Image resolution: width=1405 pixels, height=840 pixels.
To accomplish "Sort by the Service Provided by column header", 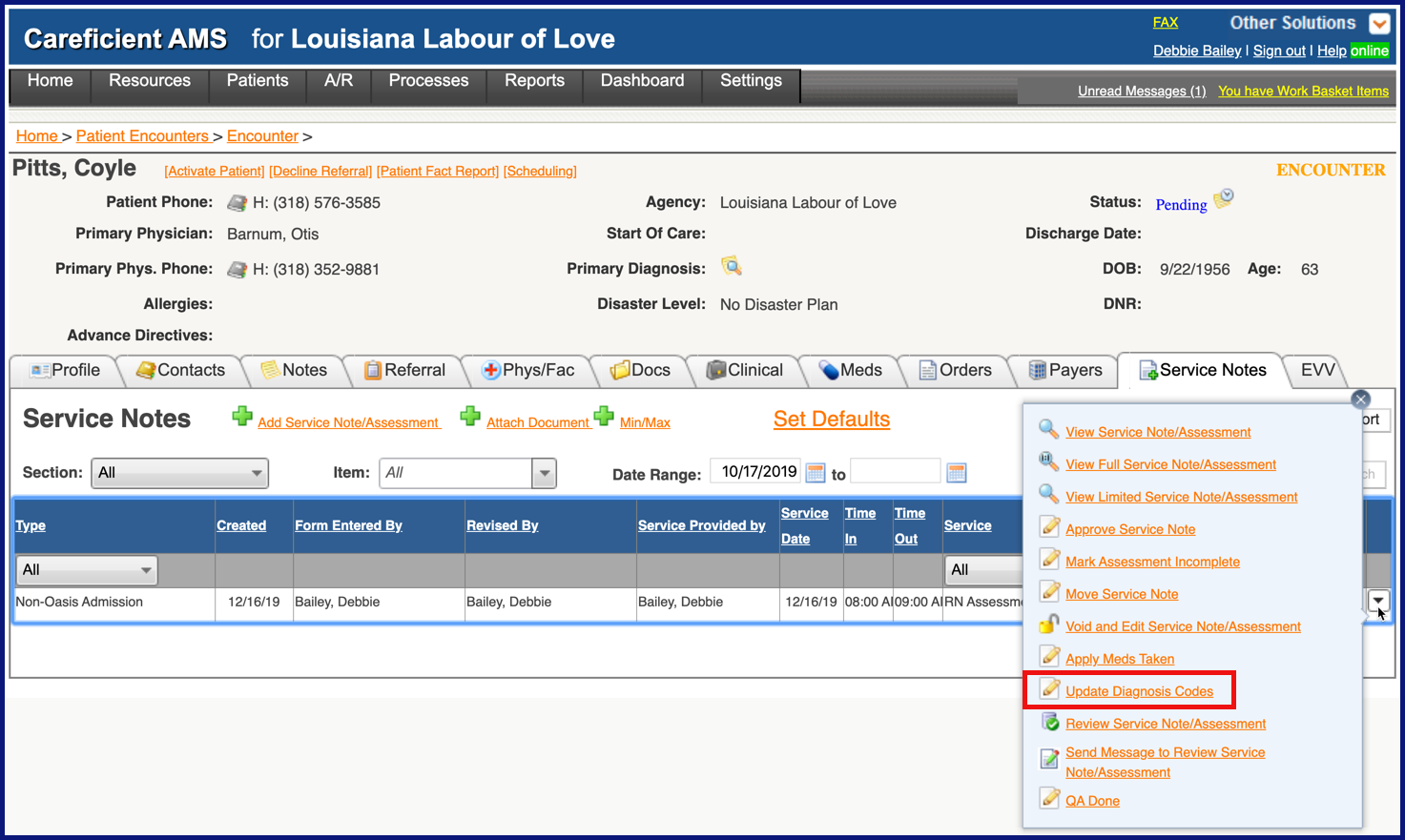I will (x=702, y=525).
